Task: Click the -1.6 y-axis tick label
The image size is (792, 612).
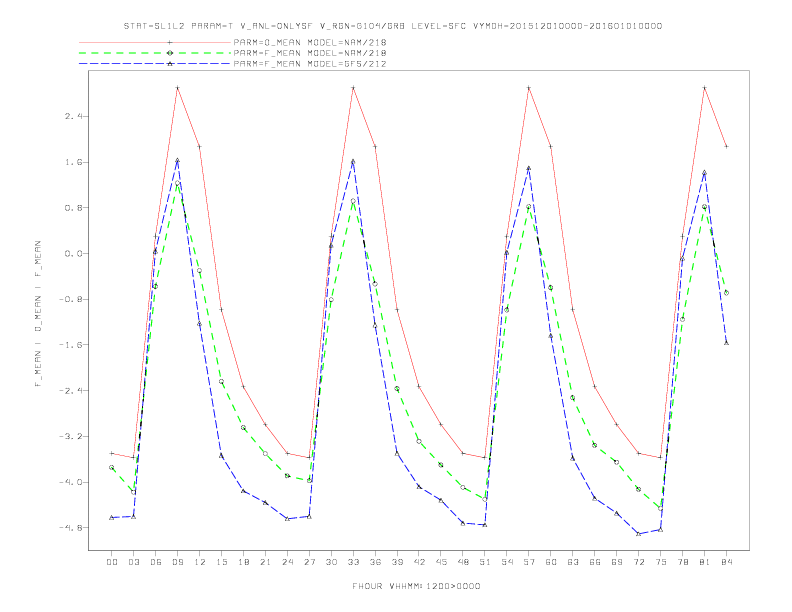Action: point(71,345)
